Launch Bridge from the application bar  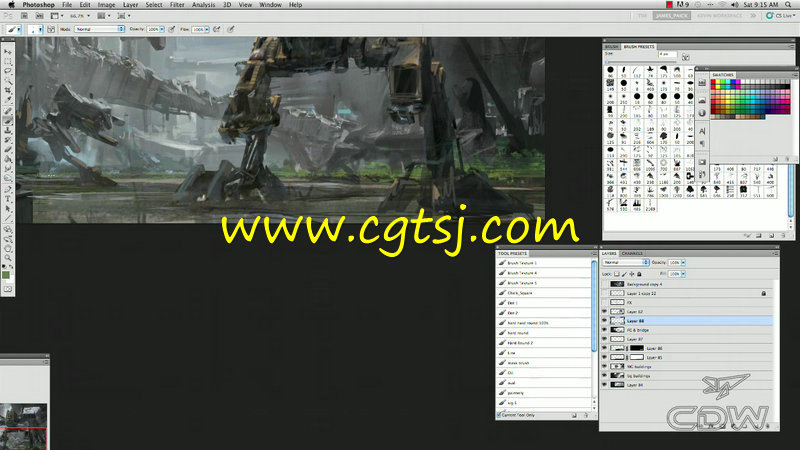pyautogui.click(x=24, y=16)
